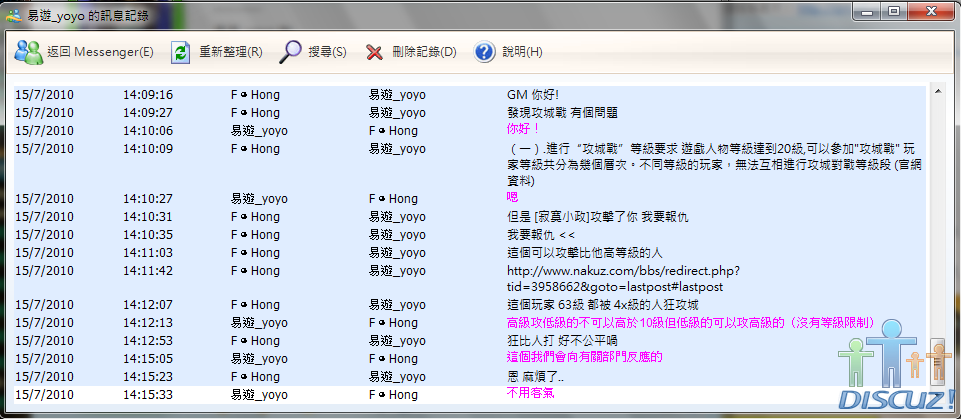Select the message 'GM 你好!'

[x=533, y=95]
